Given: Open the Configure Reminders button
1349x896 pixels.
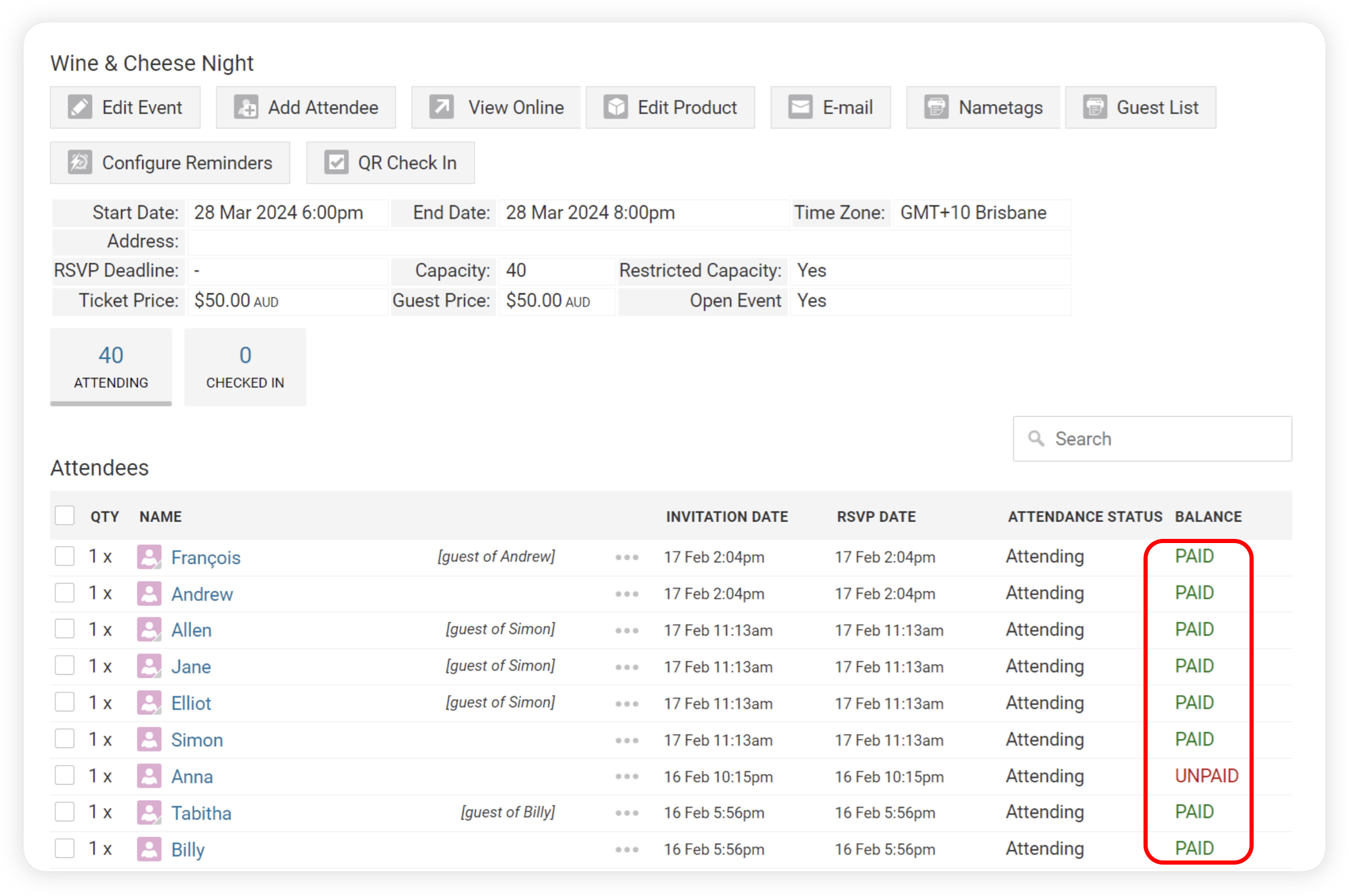Looking at the screenshot, I should [x=170, y=162].
